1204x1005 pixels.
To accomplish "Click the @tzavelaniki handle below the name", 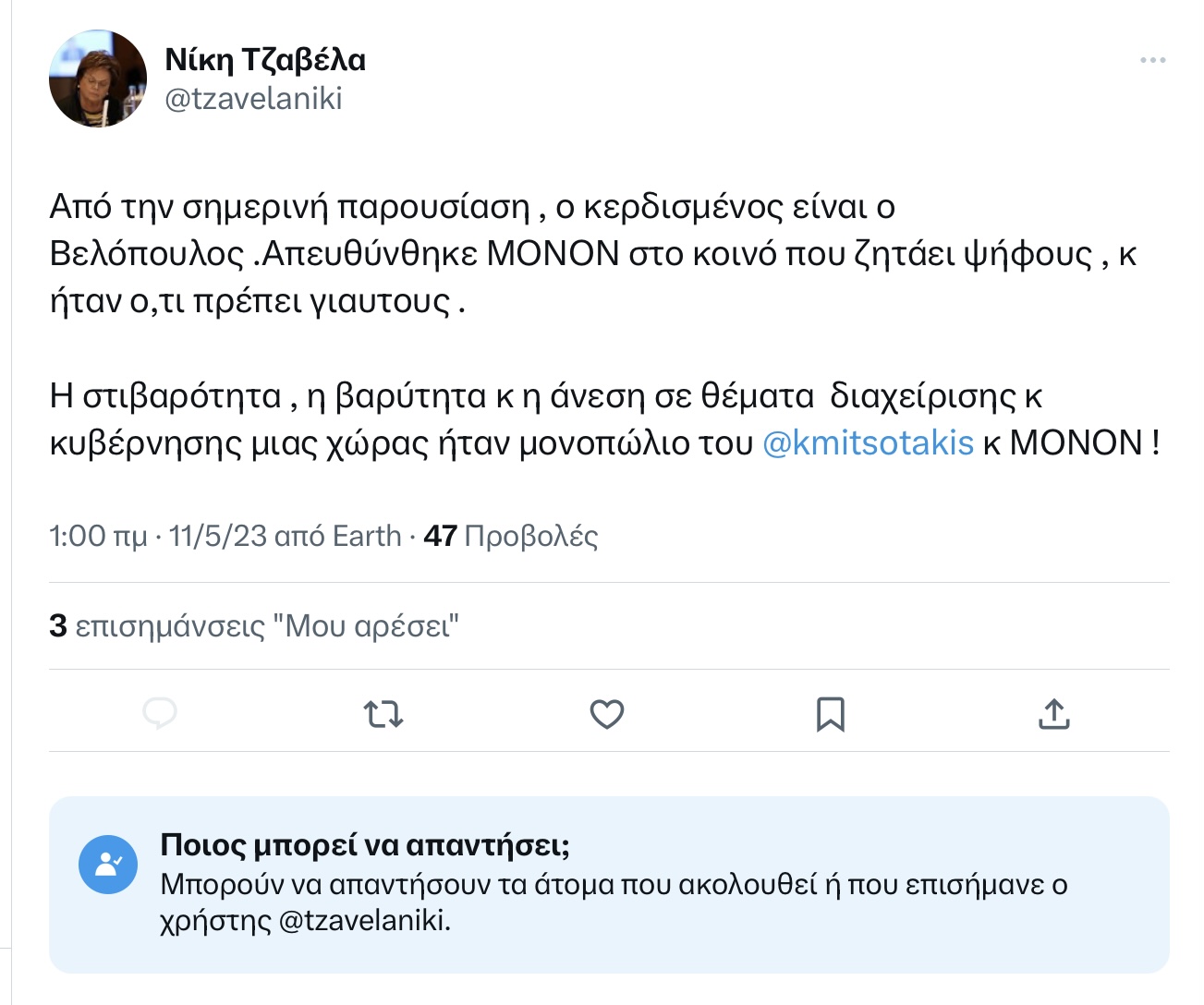I will click(253, 99).
